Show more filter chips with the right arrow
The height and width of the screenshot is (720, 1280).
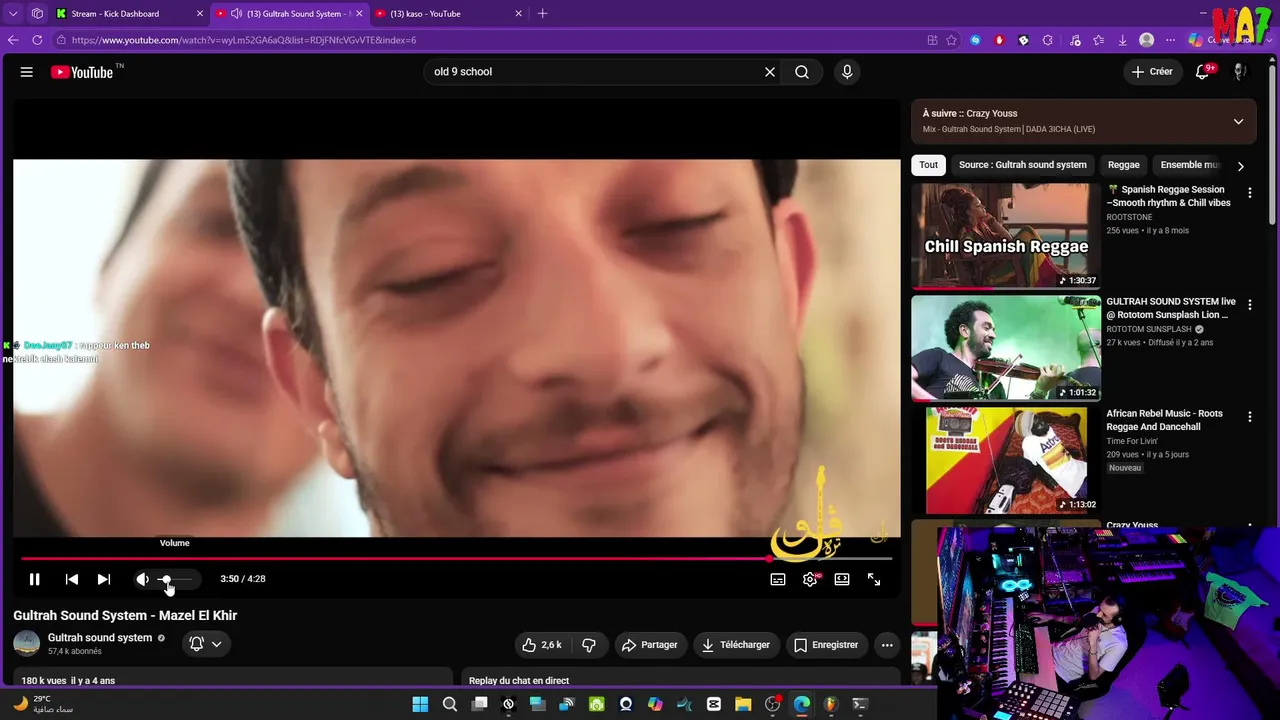(1240, 166)
